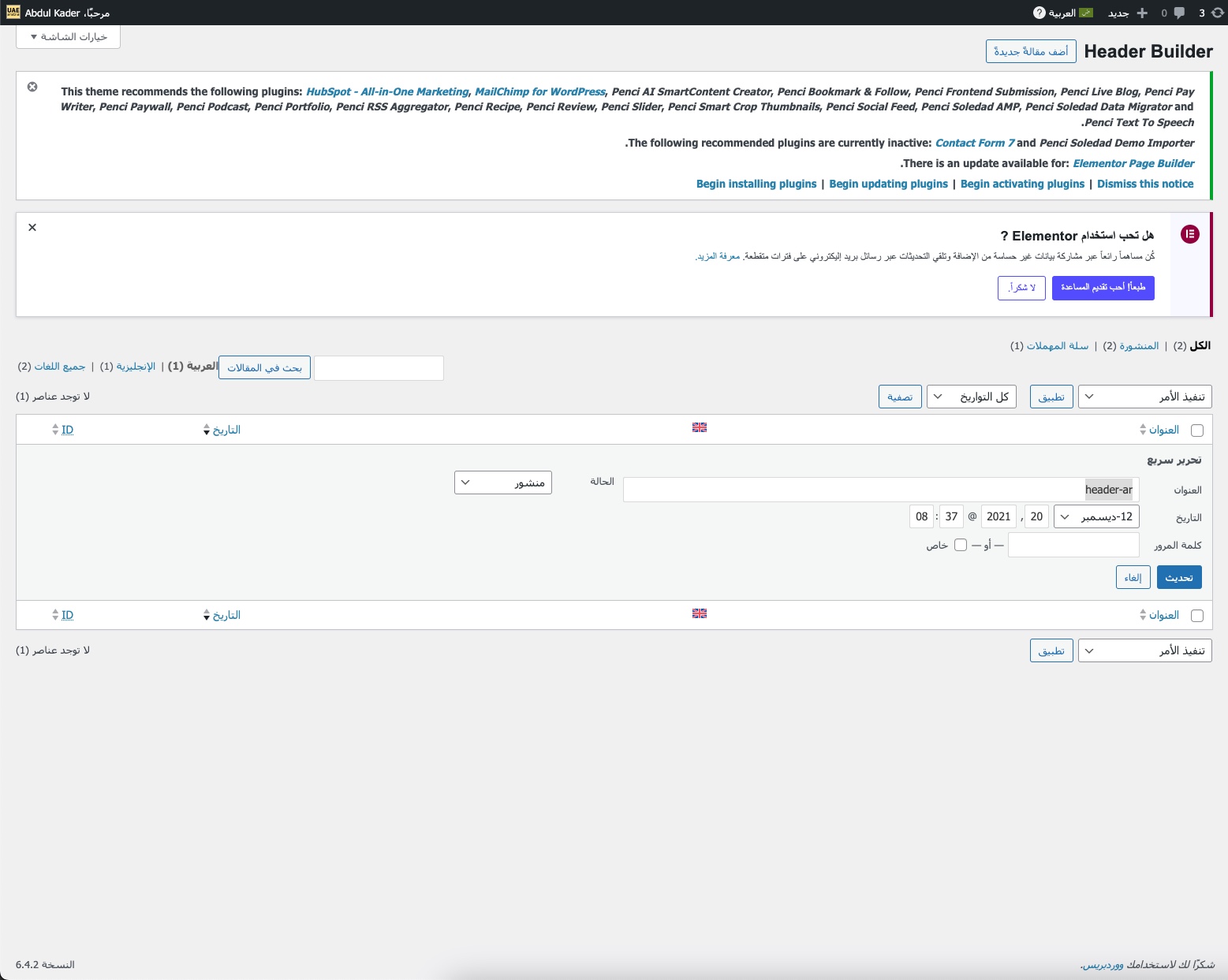This screenshot has height=980, width=1228.
Task: Click the day field showing 20
Action: pos(1036,516)
